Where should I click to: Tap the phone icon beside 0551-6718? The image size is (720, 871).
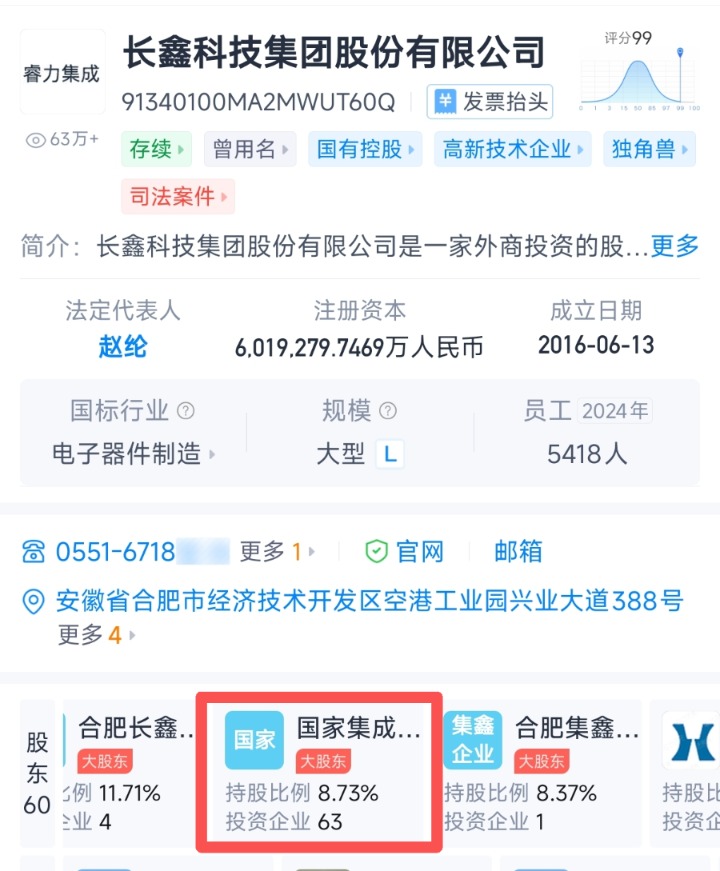point(33,552)
